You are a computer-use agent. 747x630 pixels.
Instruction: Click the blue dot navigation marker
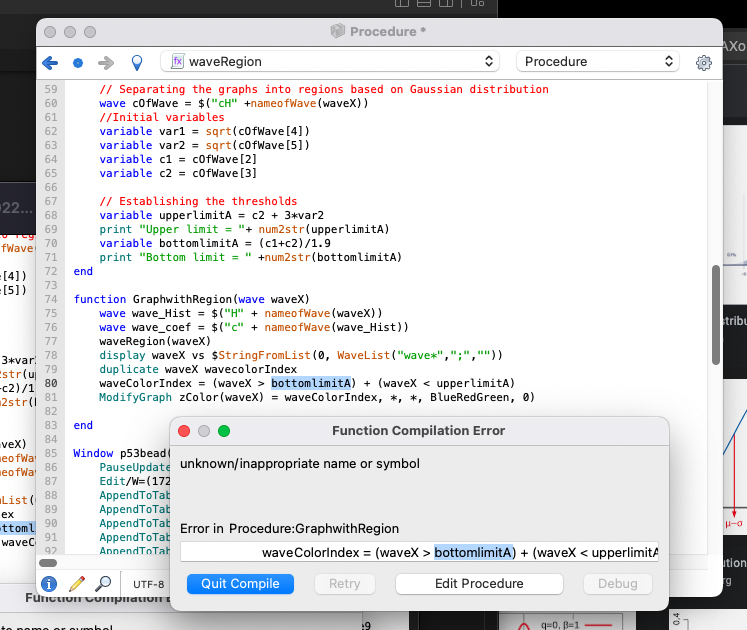click(x=78, y=62)
